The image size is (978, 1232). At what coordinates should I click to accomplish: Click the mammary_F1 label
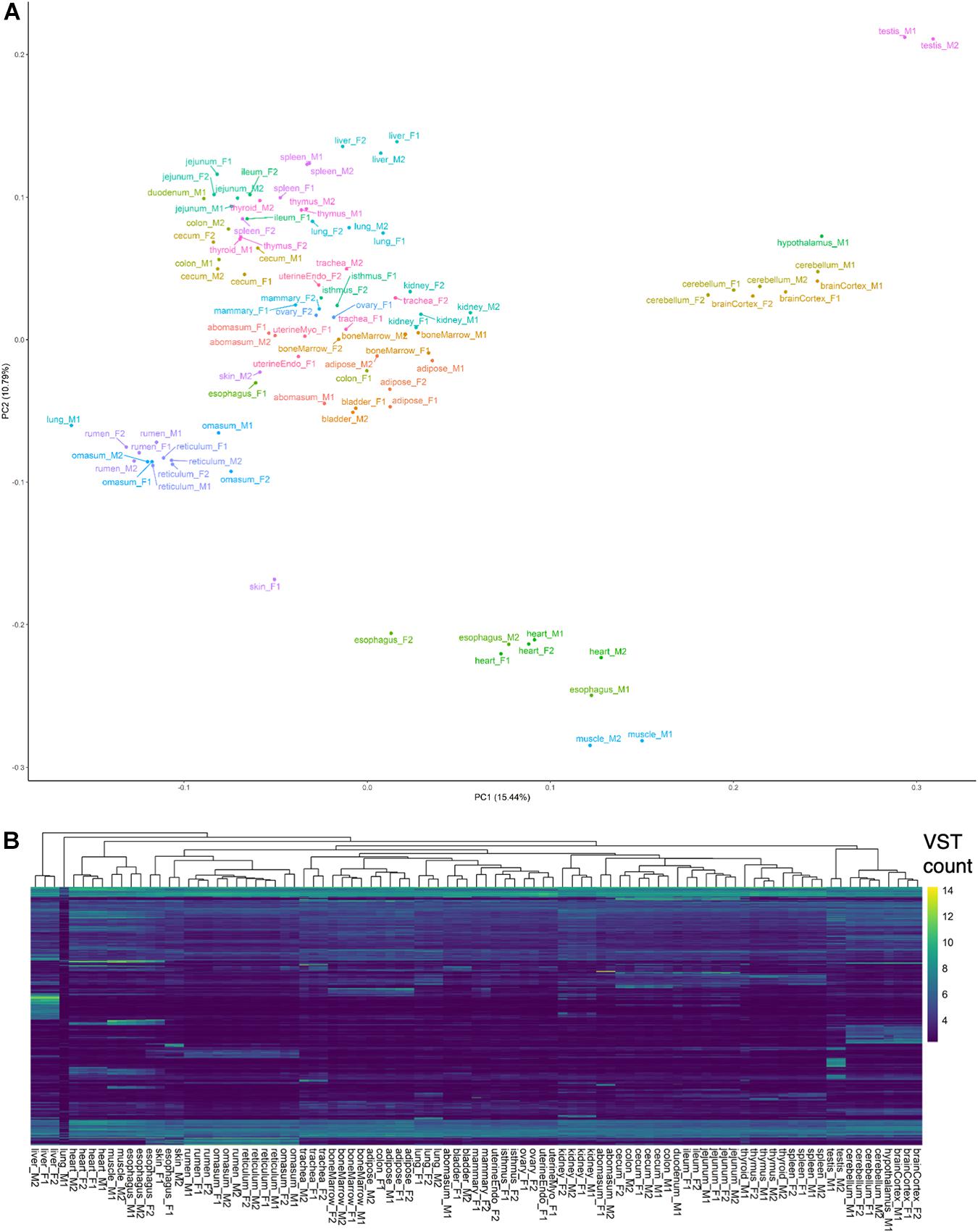point(241,311)
